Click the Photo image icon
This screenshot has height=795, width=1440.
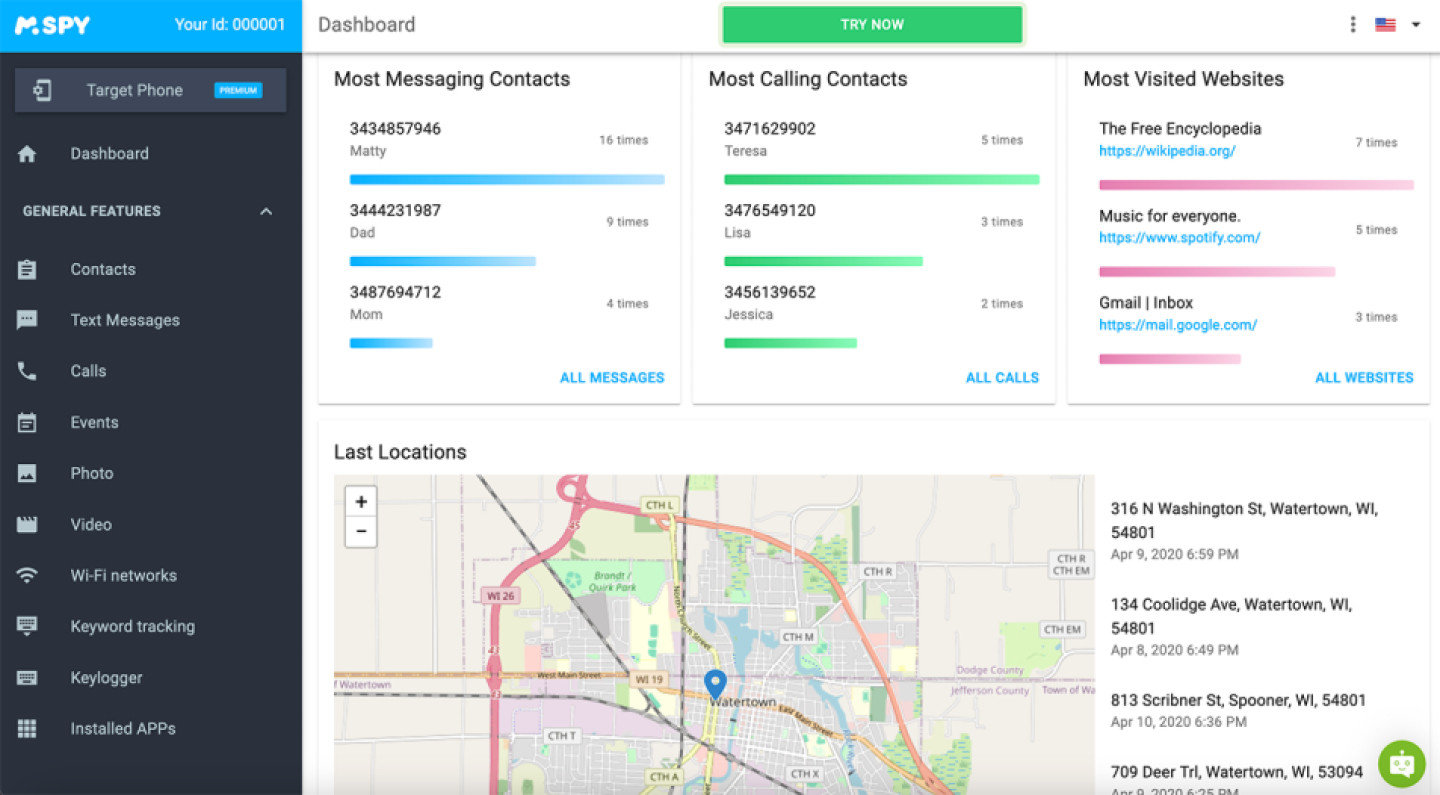(27, 474)
